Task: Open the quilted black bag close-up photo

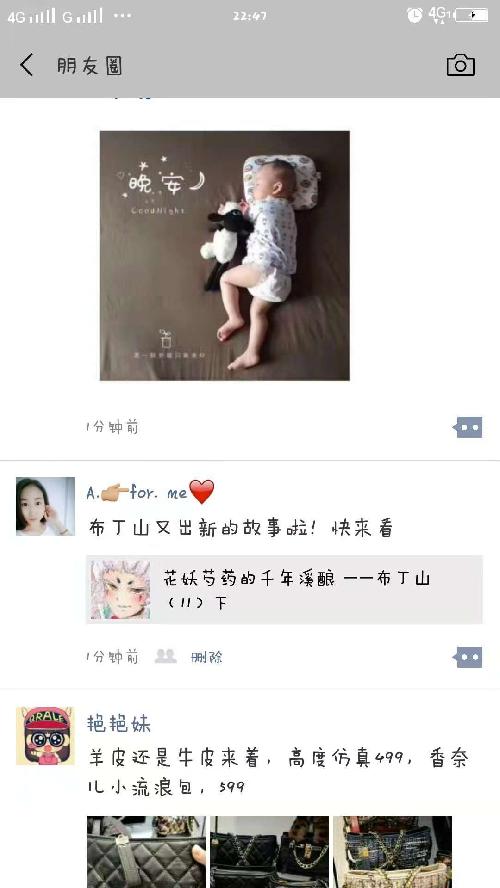Action: coord(147,852)
